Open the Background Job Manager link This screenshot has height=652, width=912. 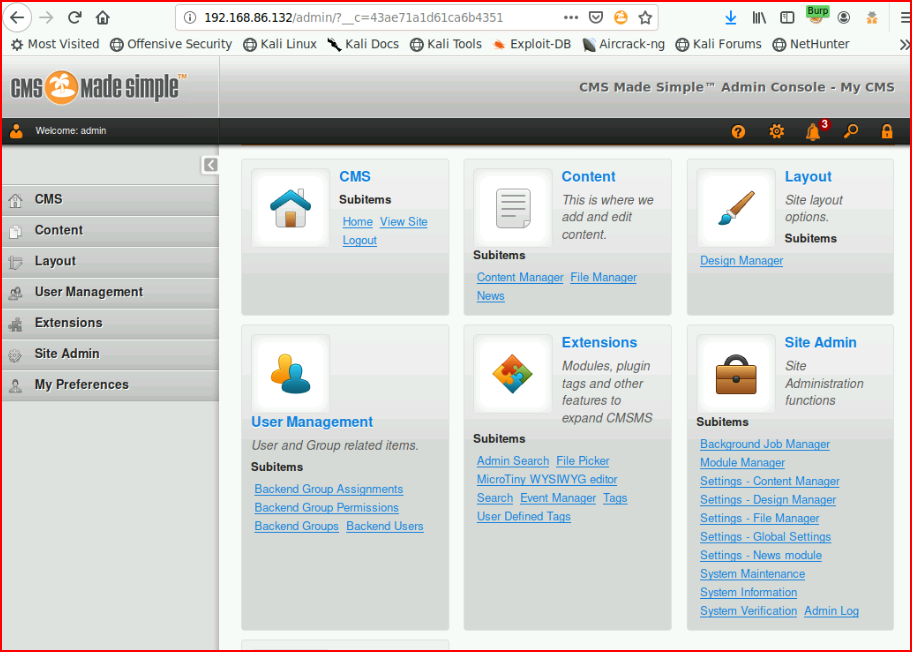(x=765, y=444)
